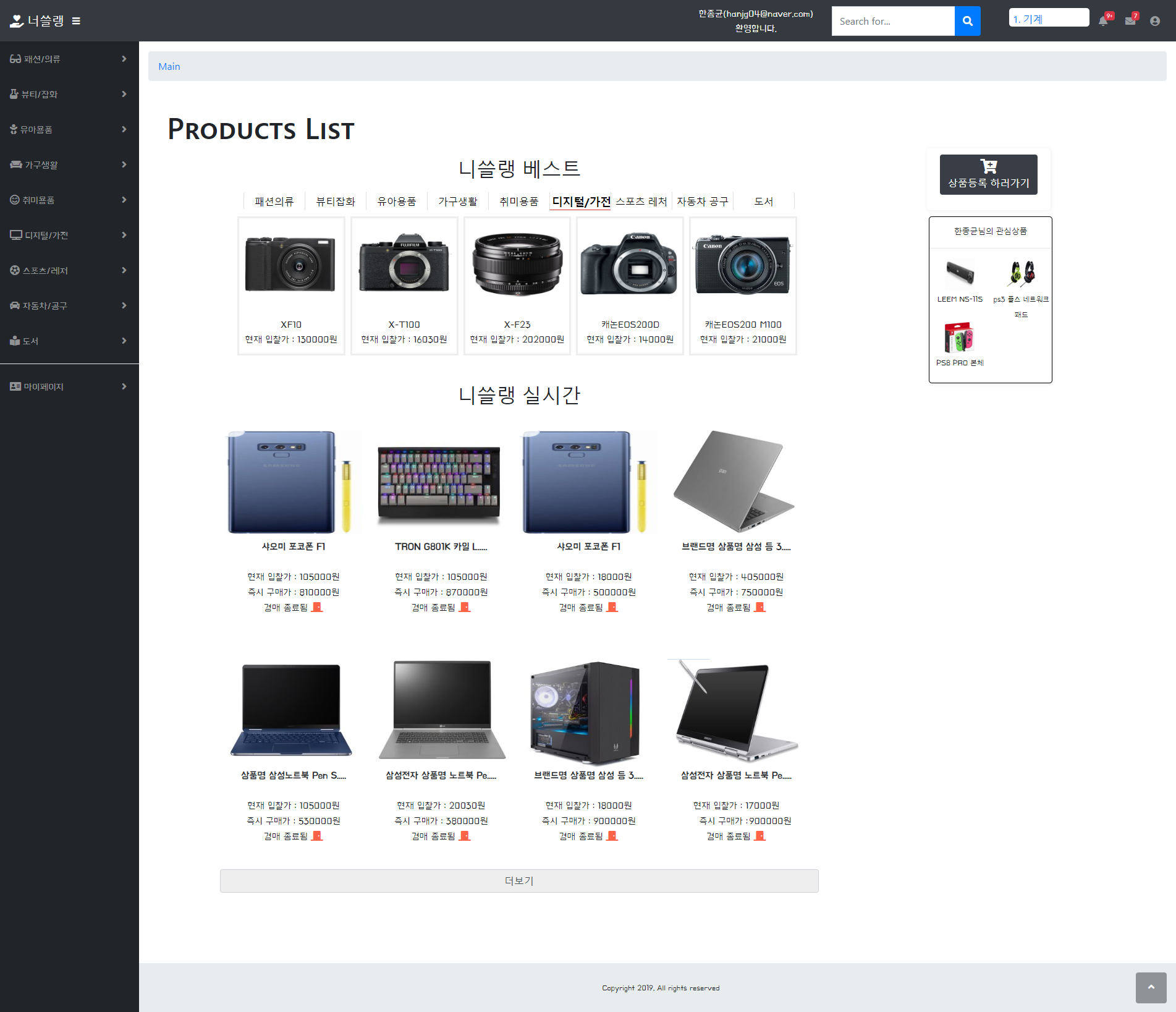Open the 캐논EOS200D product name link
Screen dimensions: 1176x1012
[630, 325]
